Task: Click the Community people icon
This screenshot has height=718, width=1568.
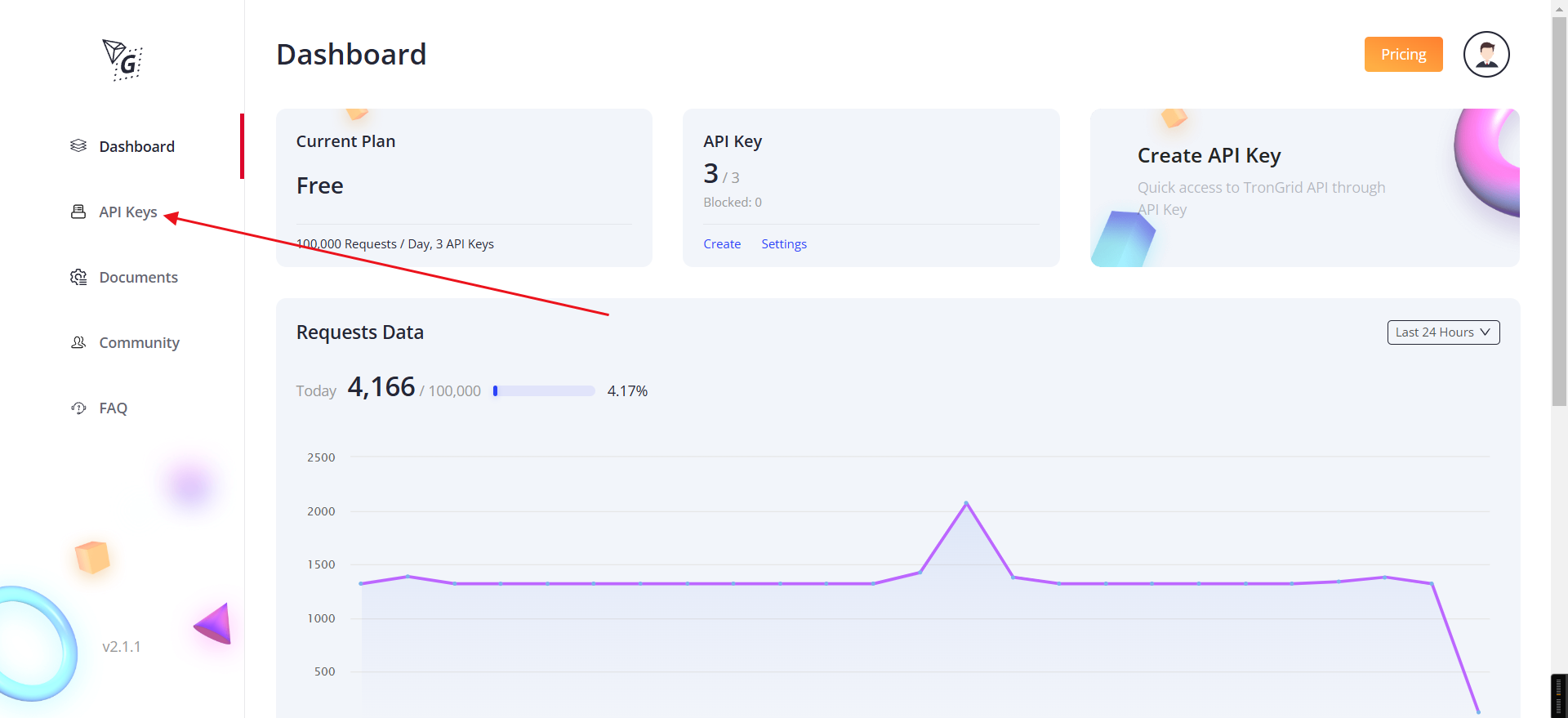Action: (78, 342)
